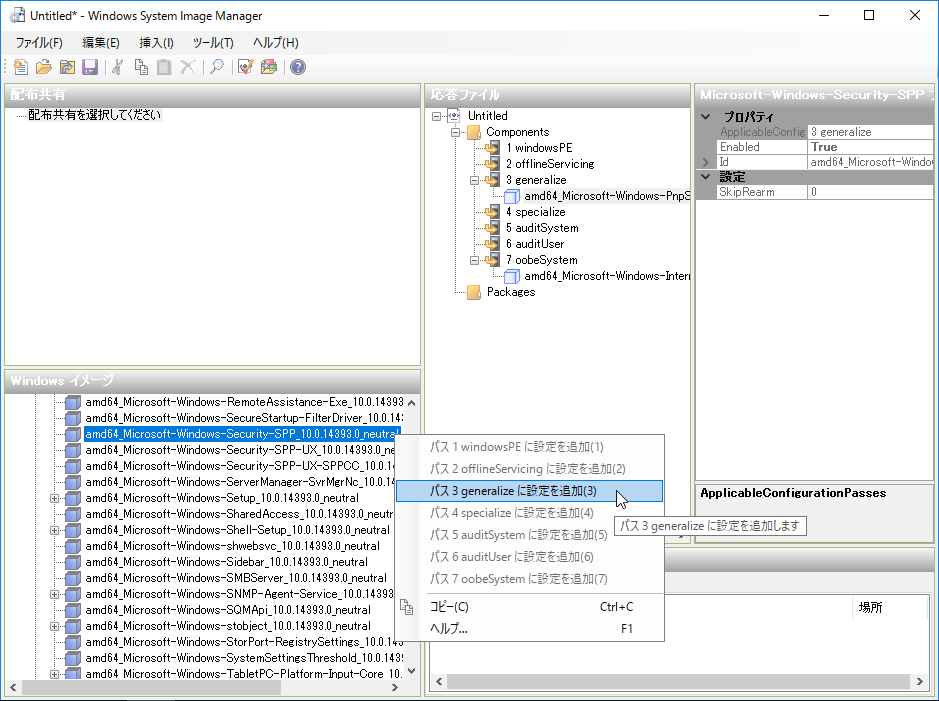939x701 pixels.
Task: Click the SkipRearm value field
Action: [x=870, y=192]
